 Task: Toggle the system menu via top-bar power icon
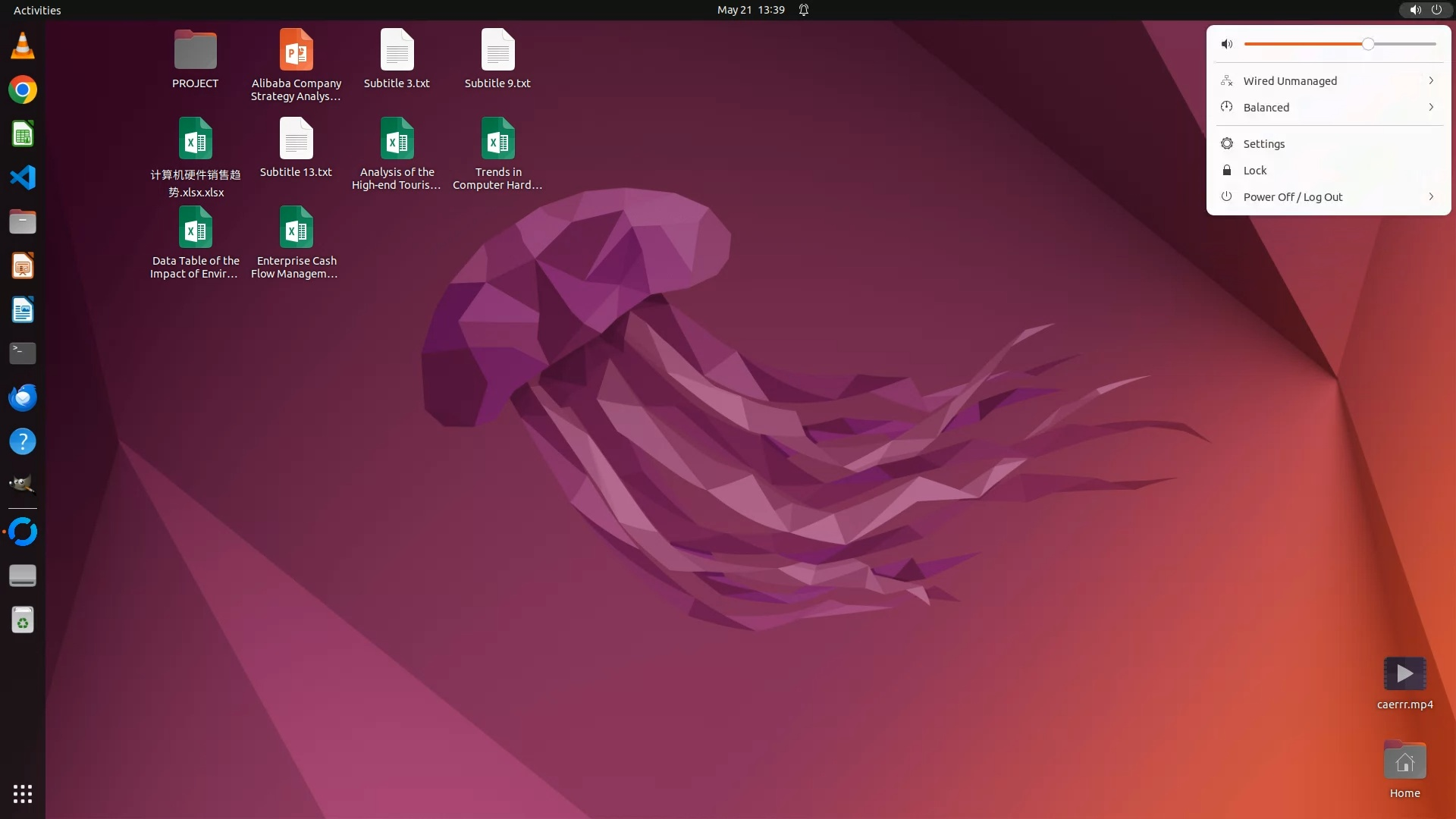pos(1436,10)
